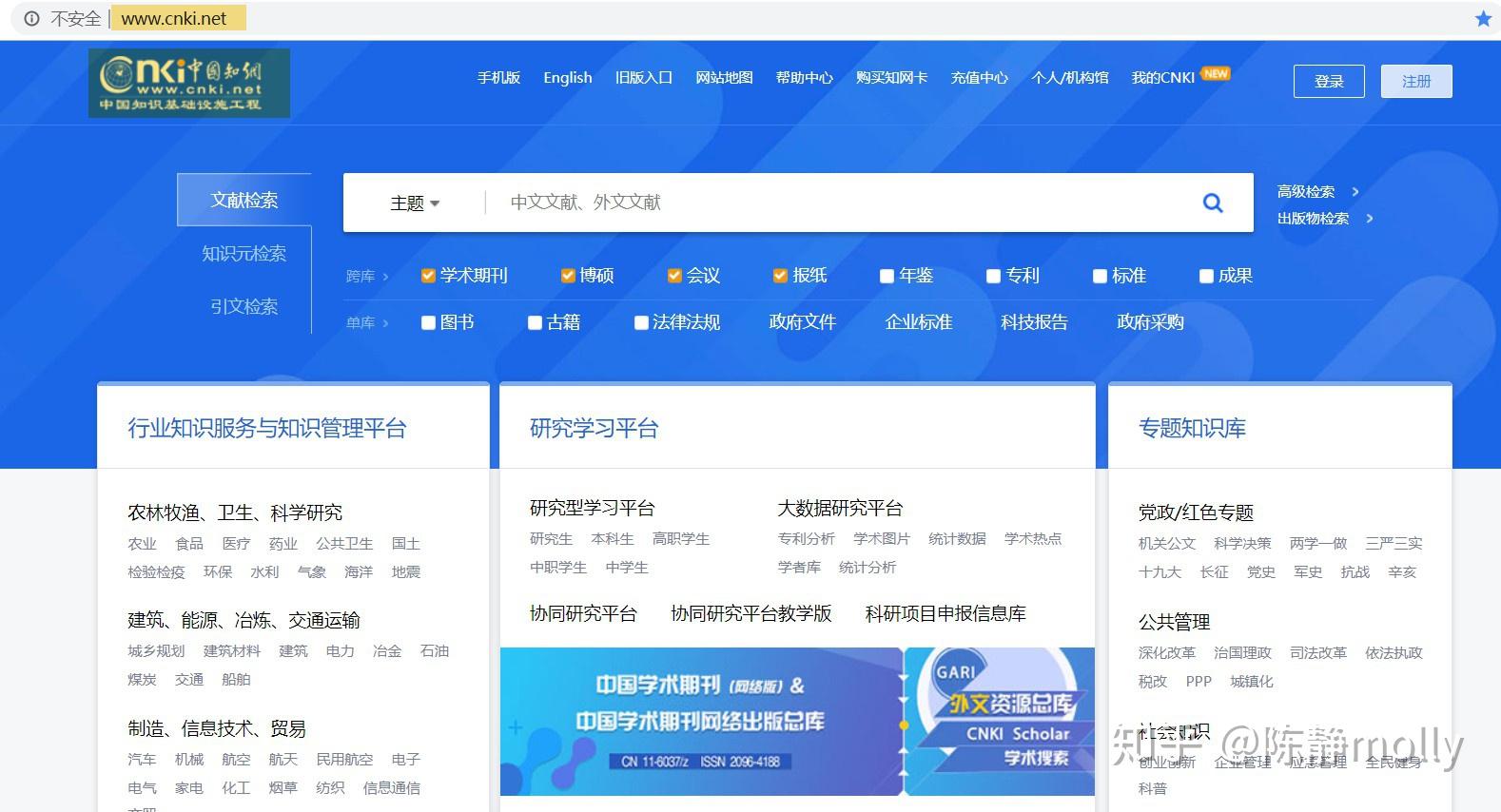Check the 标准 checkbox
Screen dimensions: 1501x812
pyautogui.click(x=1100, y=276)
